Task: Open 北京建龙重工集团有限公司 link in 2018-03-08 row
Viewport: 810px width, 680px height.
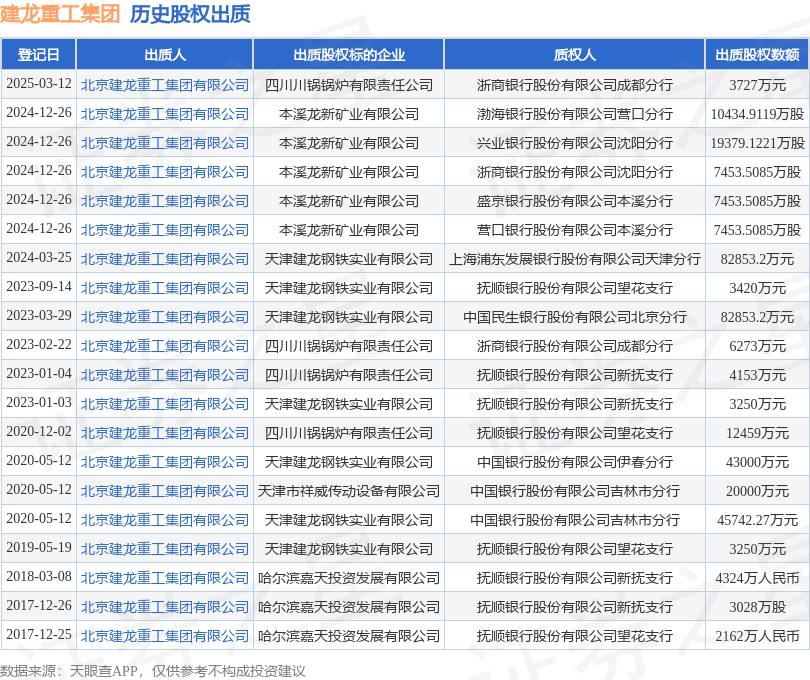Action: [165, 578]
